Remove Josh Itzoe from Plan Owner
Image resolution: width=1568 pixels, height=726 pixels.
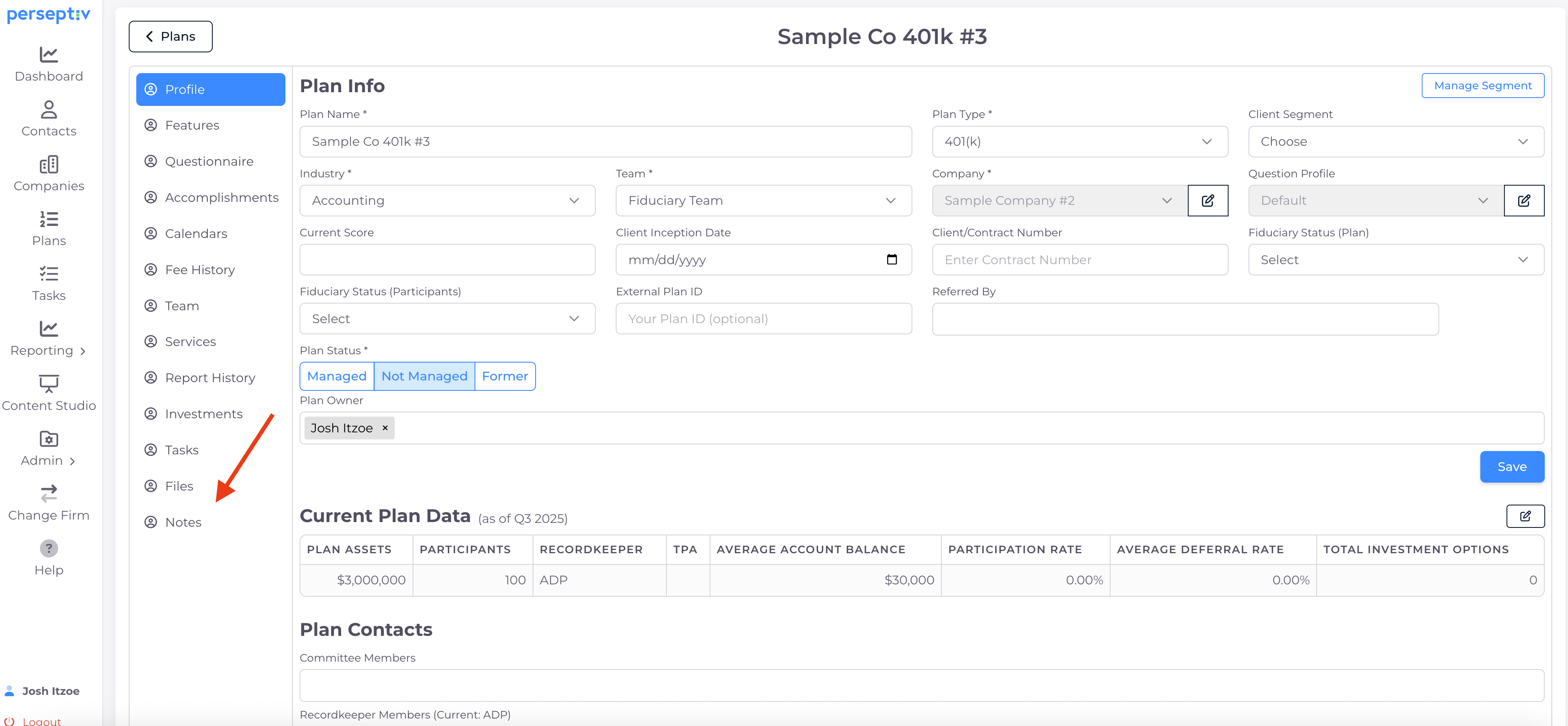(x=385, y=428)
